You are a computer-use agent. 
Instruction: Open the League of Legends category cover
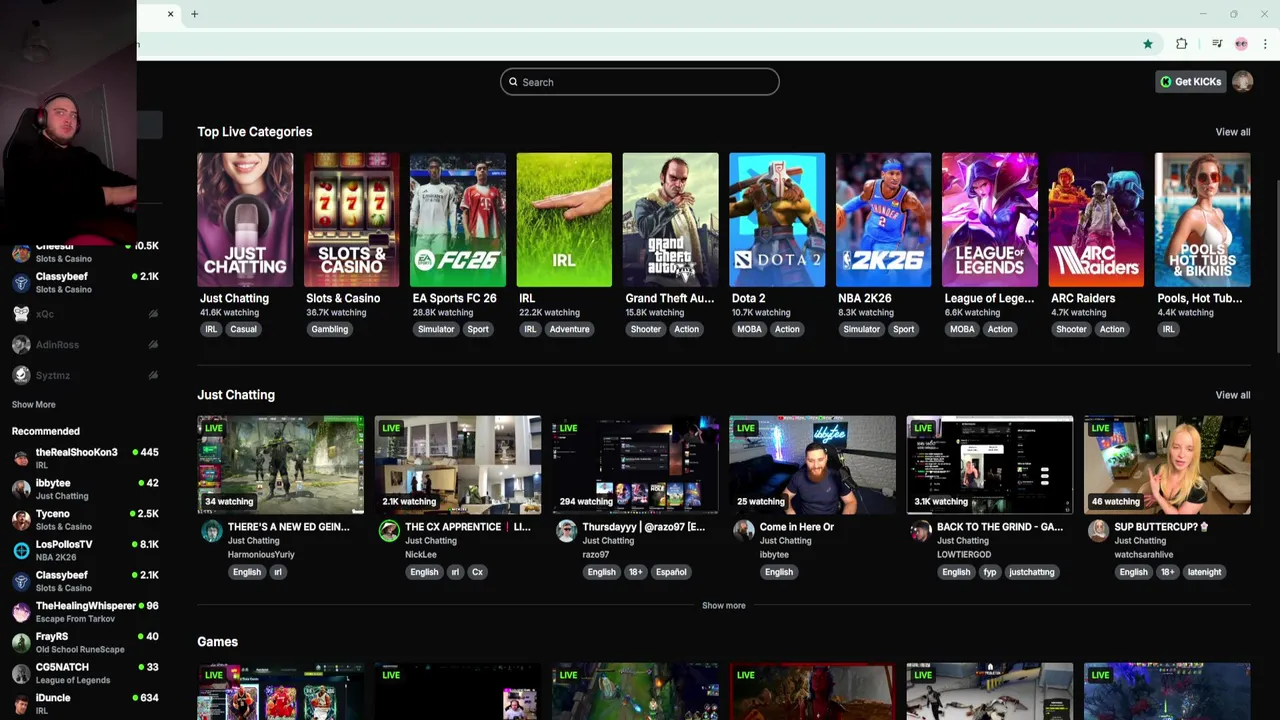tap(990, 220)
